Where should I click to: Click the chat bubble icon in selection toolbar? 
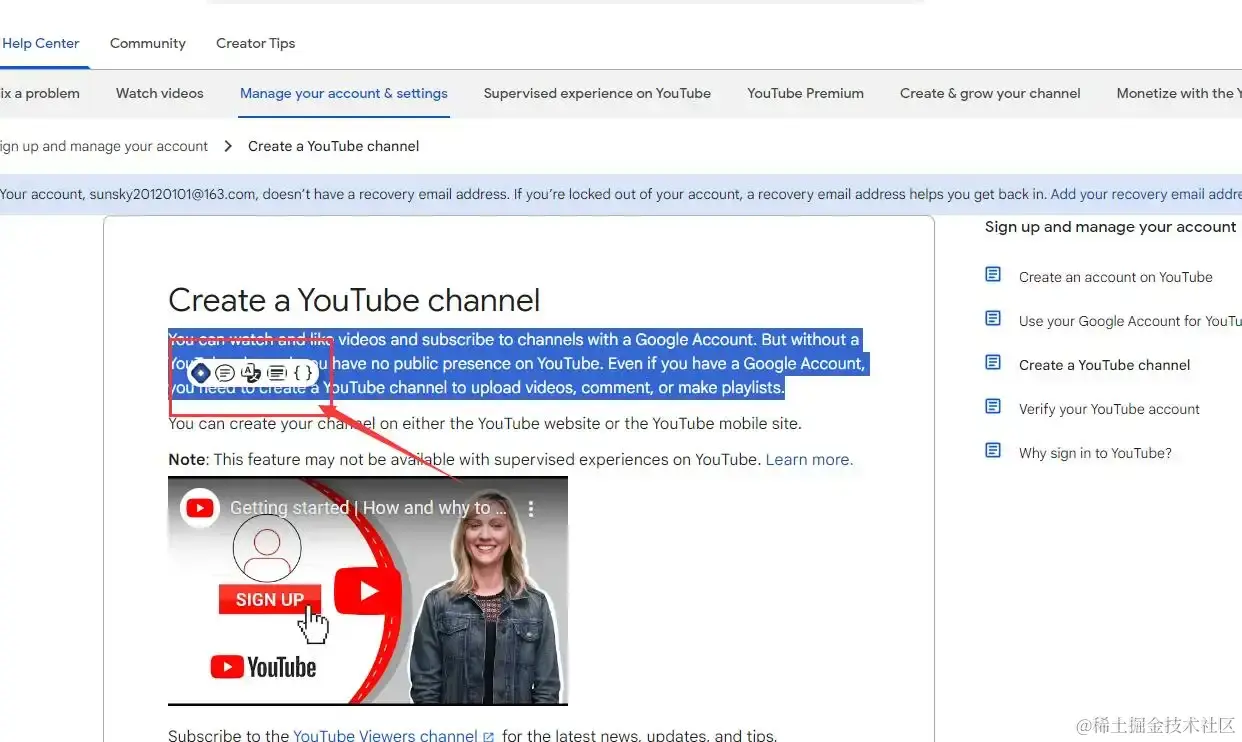pyautogui.click(x=225, y=373)
